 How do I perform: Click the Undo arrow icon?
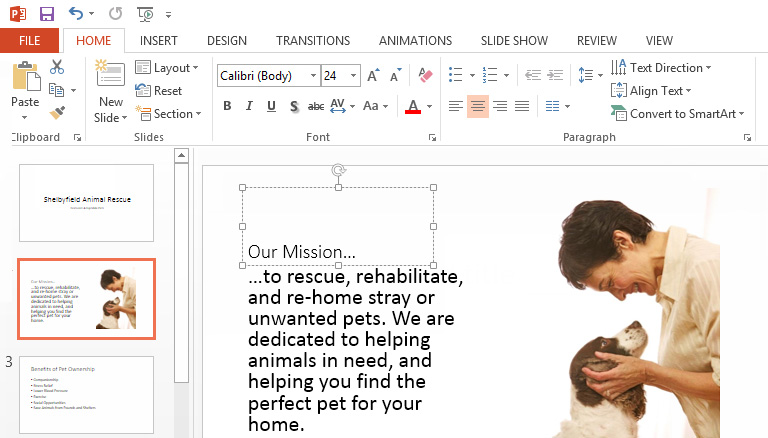click(x=77, y=13)
